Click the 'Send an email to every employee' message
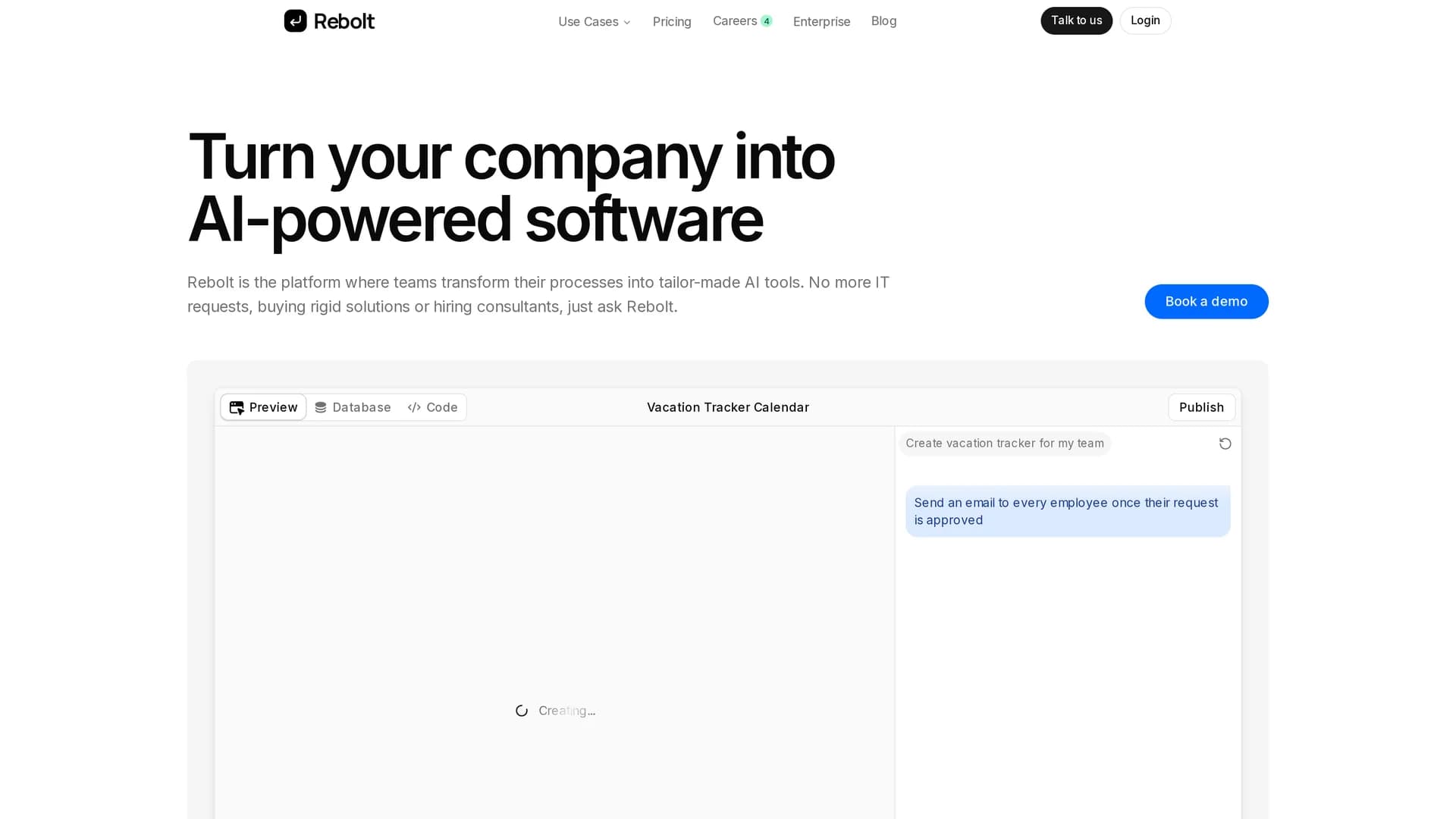 click(x=1068, y=511)
